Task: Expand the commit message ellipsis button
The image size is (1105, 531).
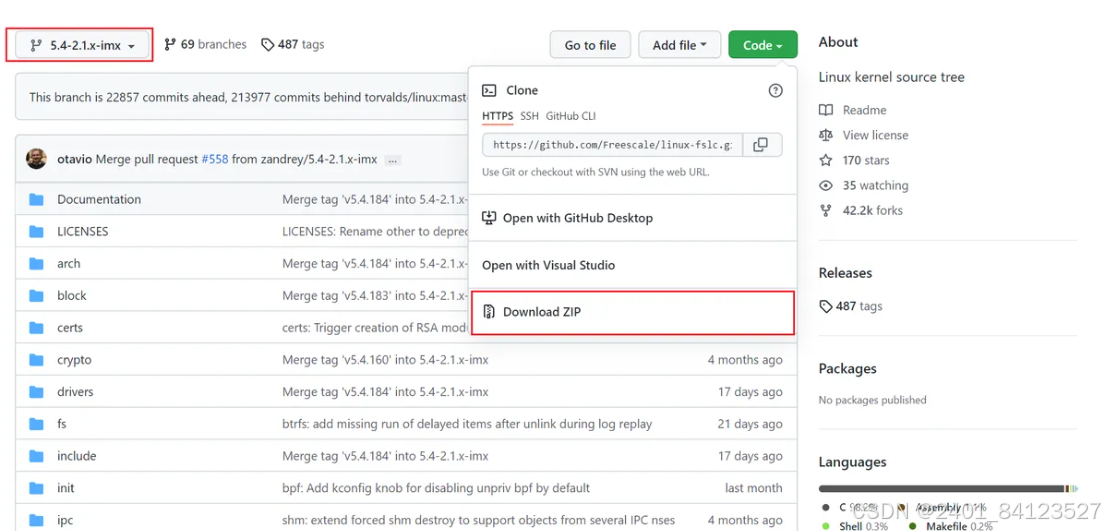Action: [393, 160]
